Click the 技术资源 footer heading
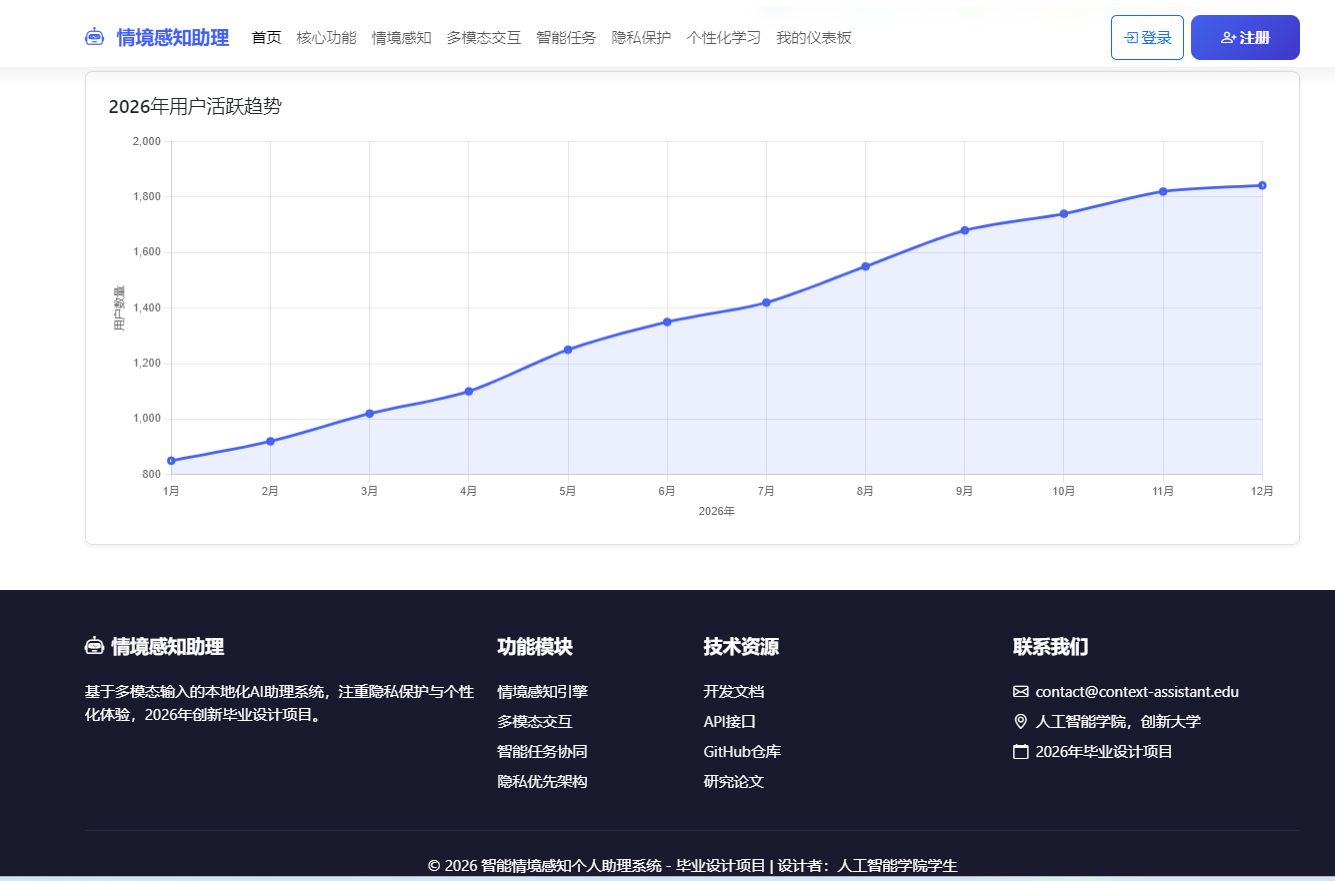 (741, 646)
